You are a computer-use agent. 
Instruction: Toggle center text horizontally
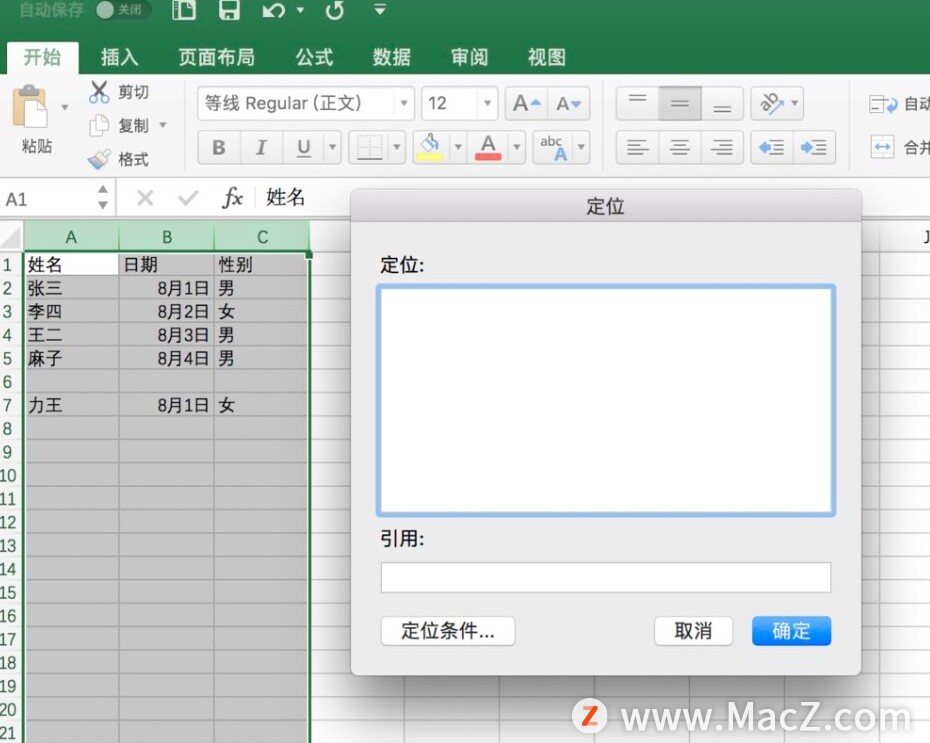[x=680, y=146]
